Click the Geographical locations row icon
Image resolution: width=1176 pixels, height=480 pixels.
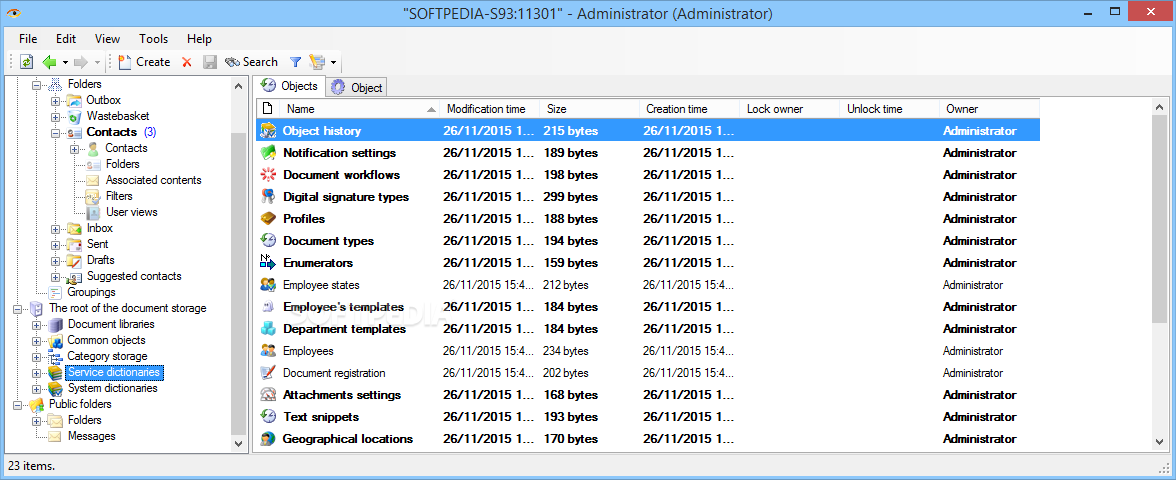click(268, 439)
